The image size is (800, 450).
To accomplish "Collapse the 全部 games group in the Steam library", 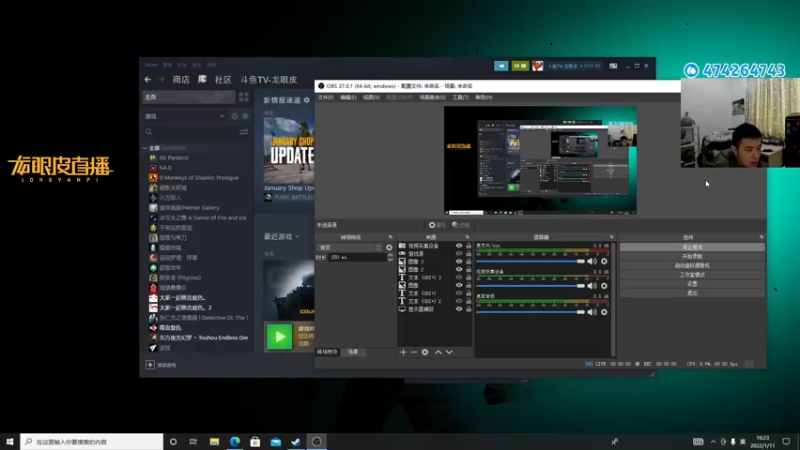I will point(145,148).
